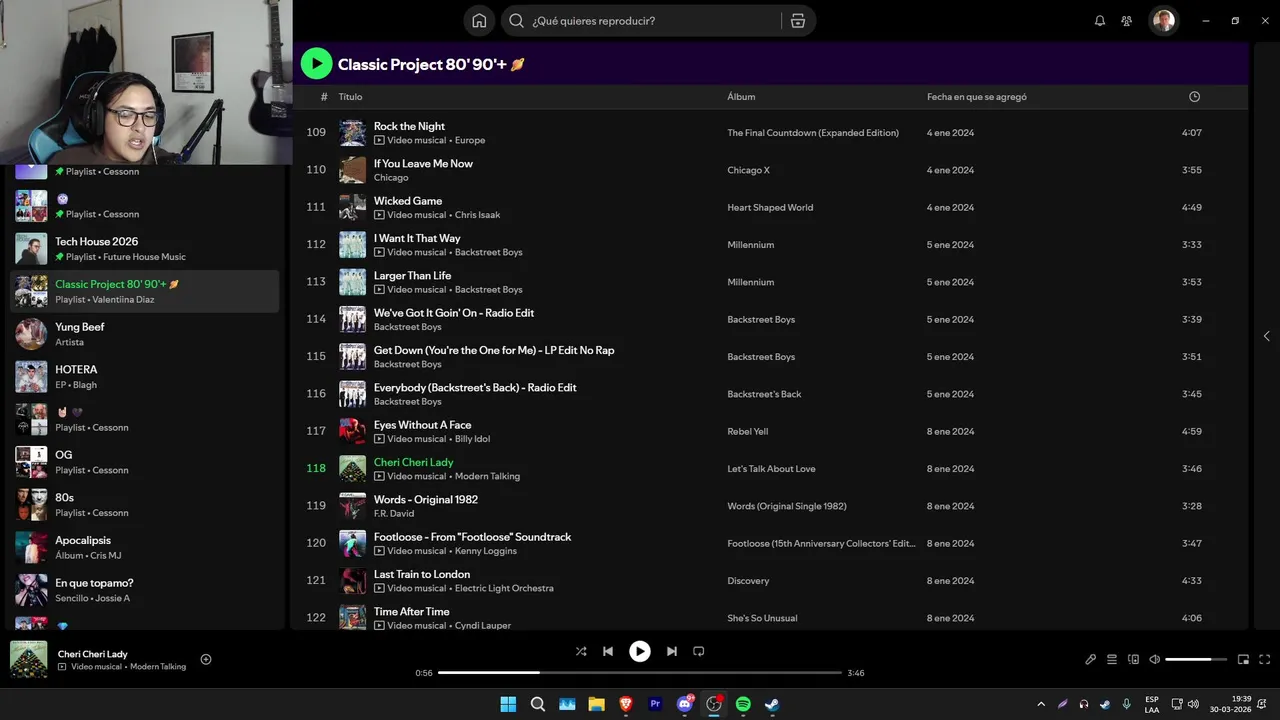The height and width of the screenshot is (720, 1280).
Task: Toggle repeat mode
Action: point(699,651)
